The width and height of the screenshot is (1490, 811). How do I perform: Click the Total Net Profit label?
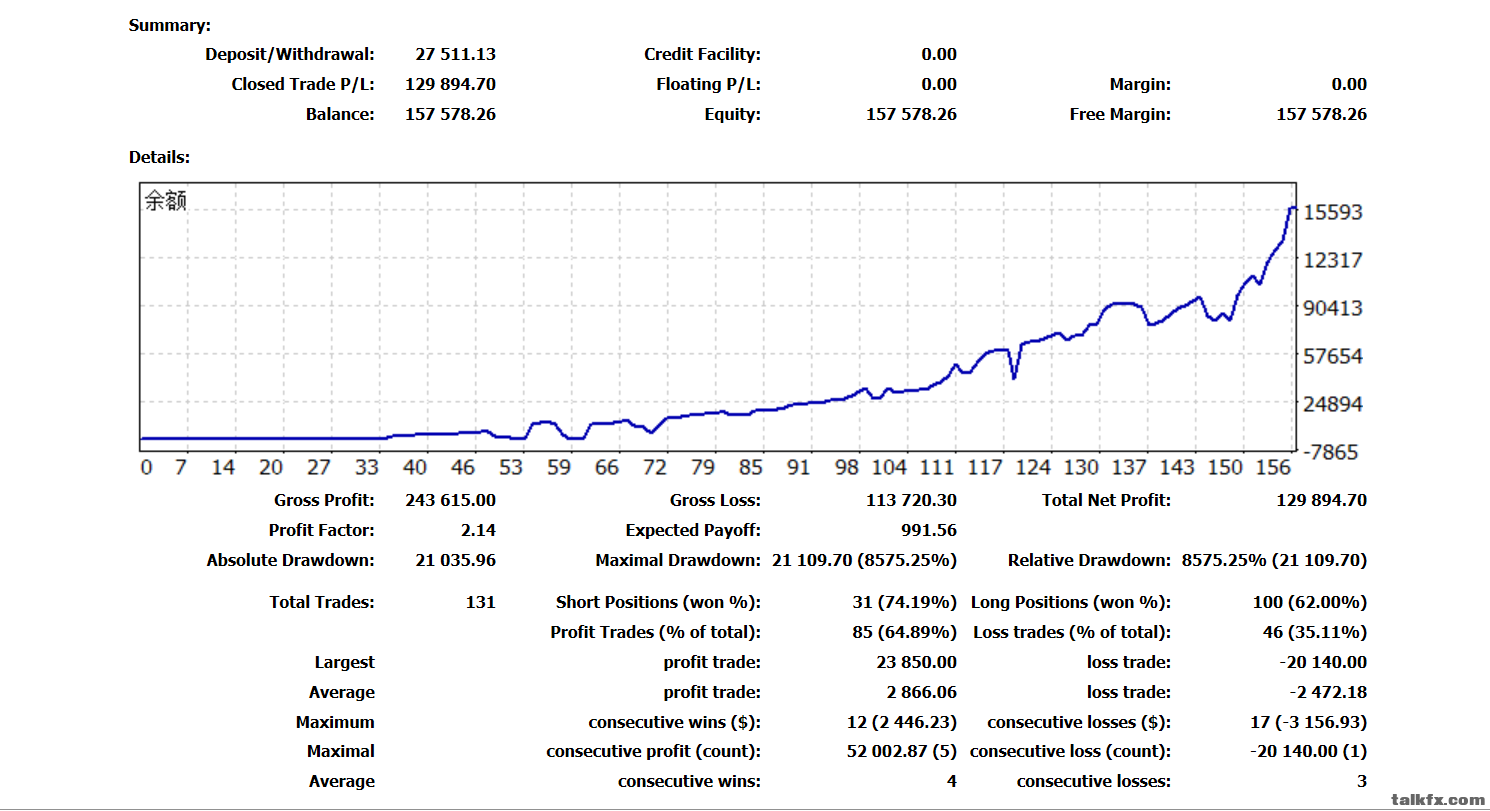[1106, 500]
